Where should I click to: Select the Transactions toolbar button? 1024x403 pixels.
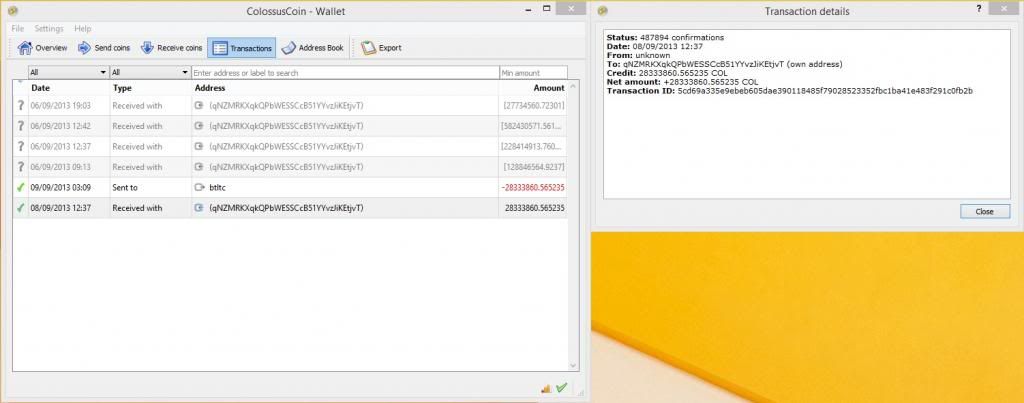pyautogui.click(x=242, y=48)
